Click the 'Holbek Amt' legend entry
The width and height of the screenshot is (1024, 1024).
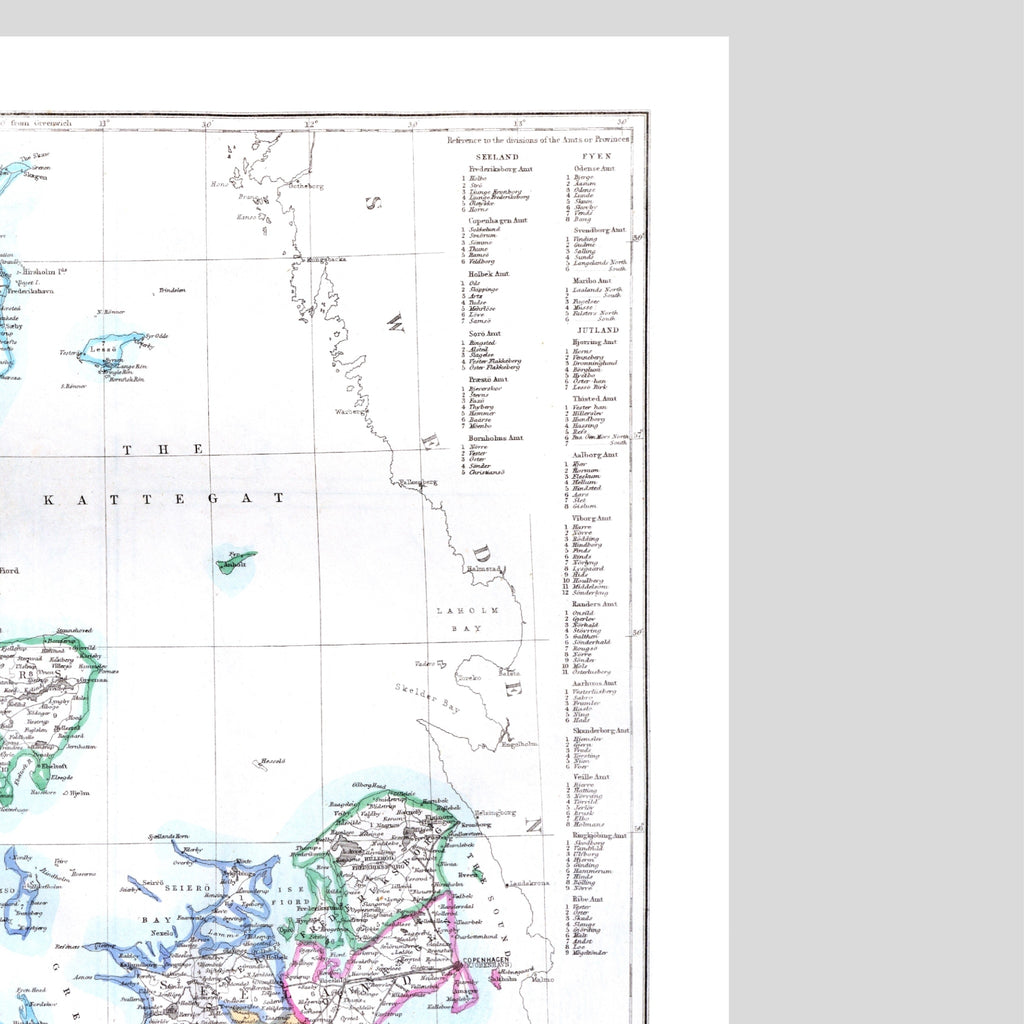[x=488, y=274]
